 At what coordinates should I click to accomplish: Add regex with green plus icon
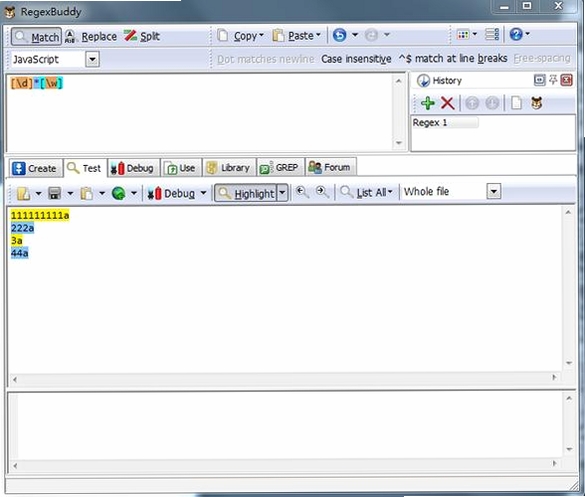pos(428,103)
